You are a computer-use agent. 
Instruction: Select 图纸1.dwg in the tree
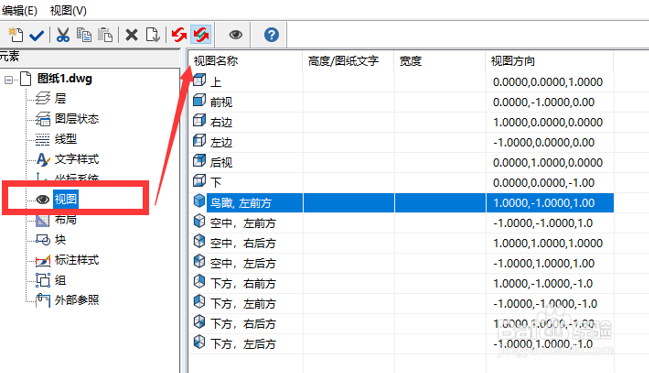pos(64,78)
